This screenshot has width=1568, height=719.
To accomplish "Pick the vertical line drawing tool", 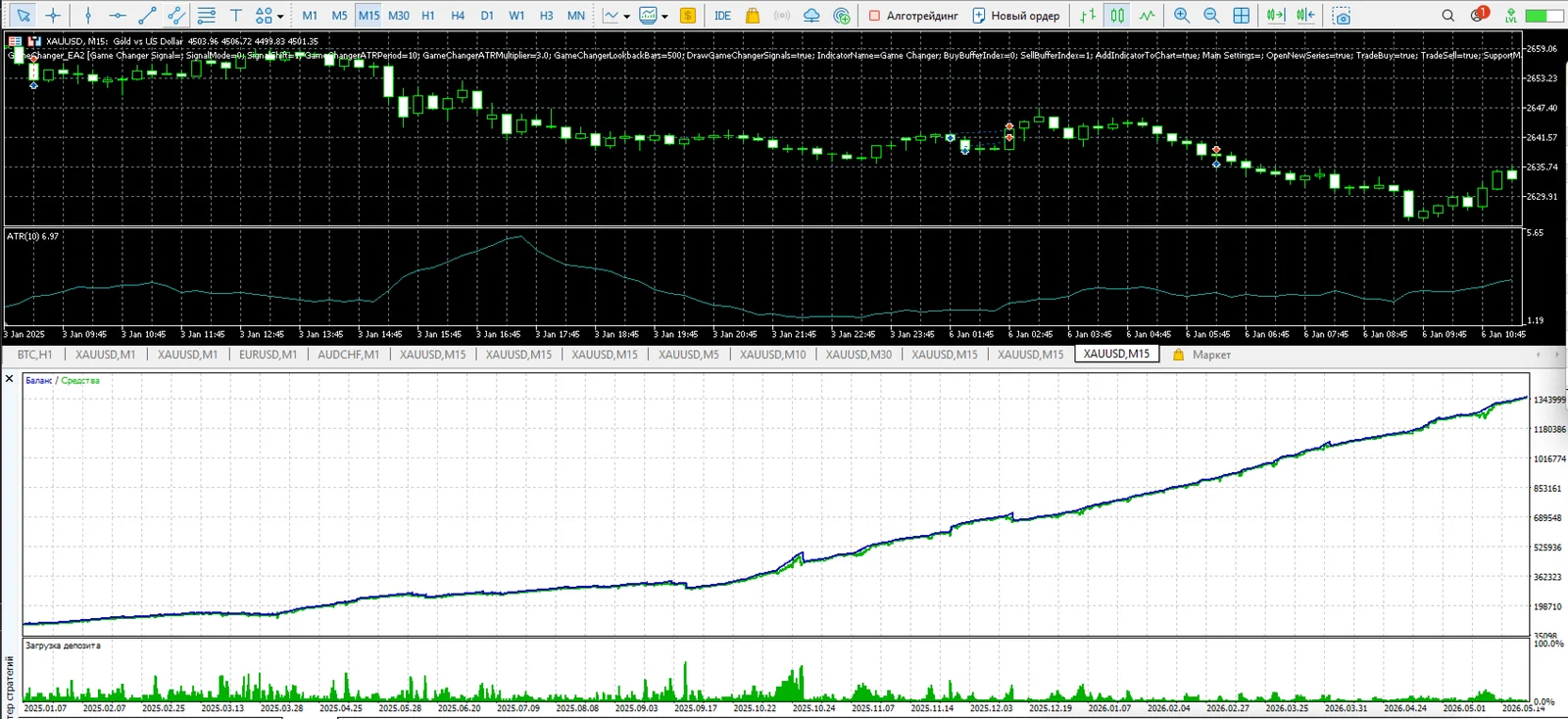I will tap(88, 16).
